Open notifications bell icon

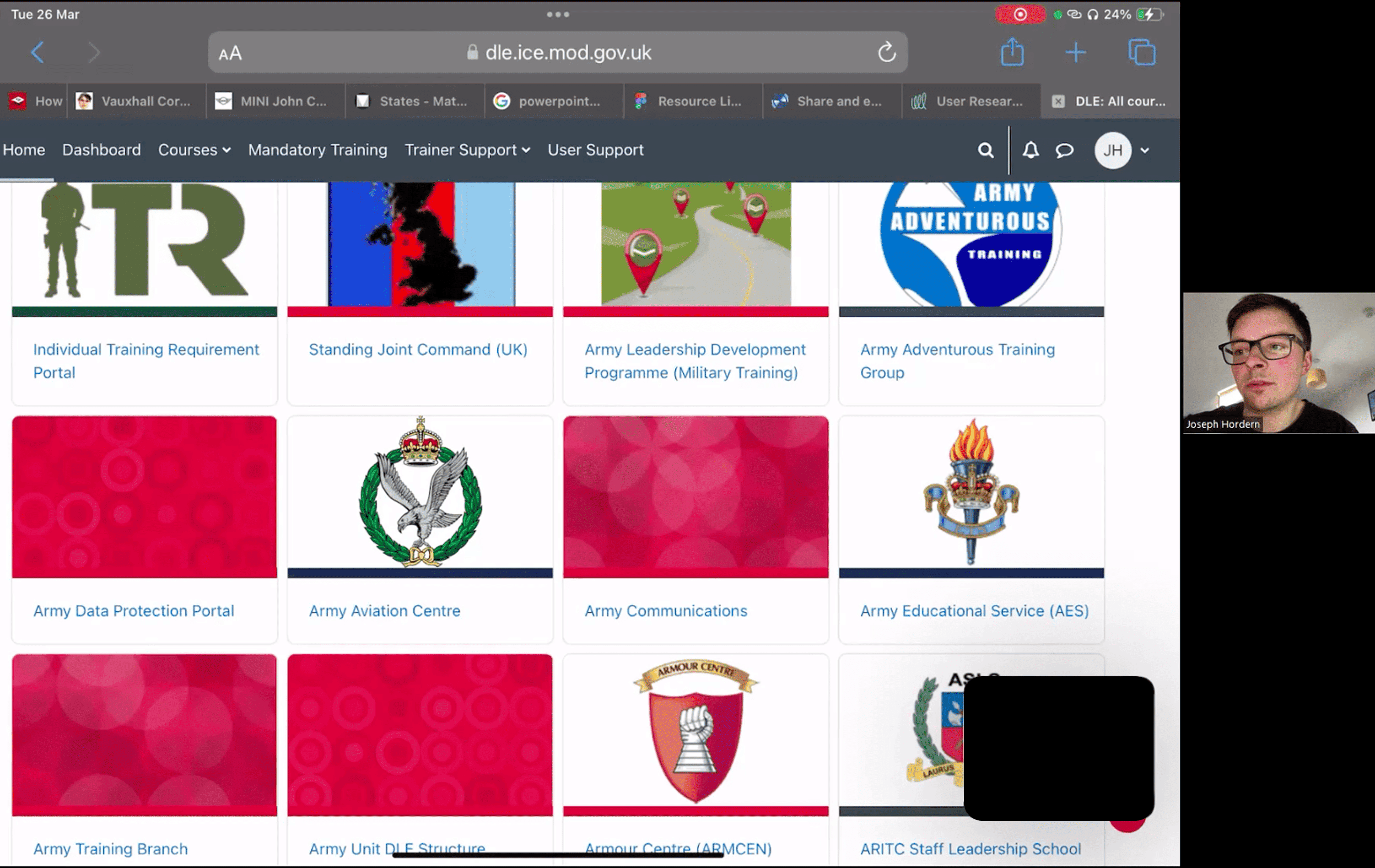1030,150
